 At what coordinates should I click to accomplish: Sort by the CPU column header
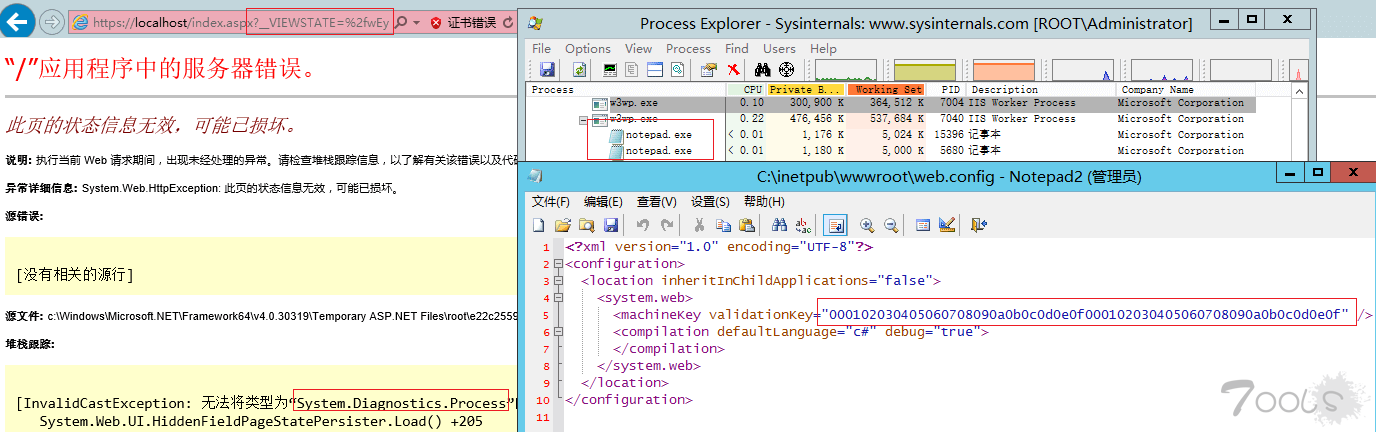[x=746, y=89]
